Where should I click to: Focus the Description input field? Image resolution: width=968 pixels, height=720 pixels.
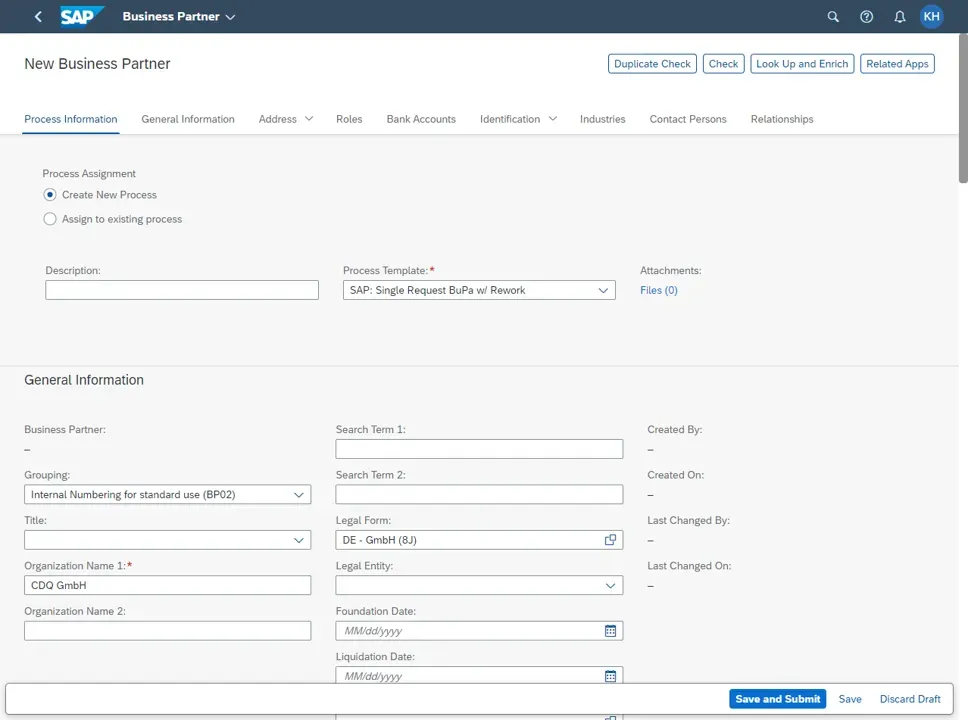[182, 290]
